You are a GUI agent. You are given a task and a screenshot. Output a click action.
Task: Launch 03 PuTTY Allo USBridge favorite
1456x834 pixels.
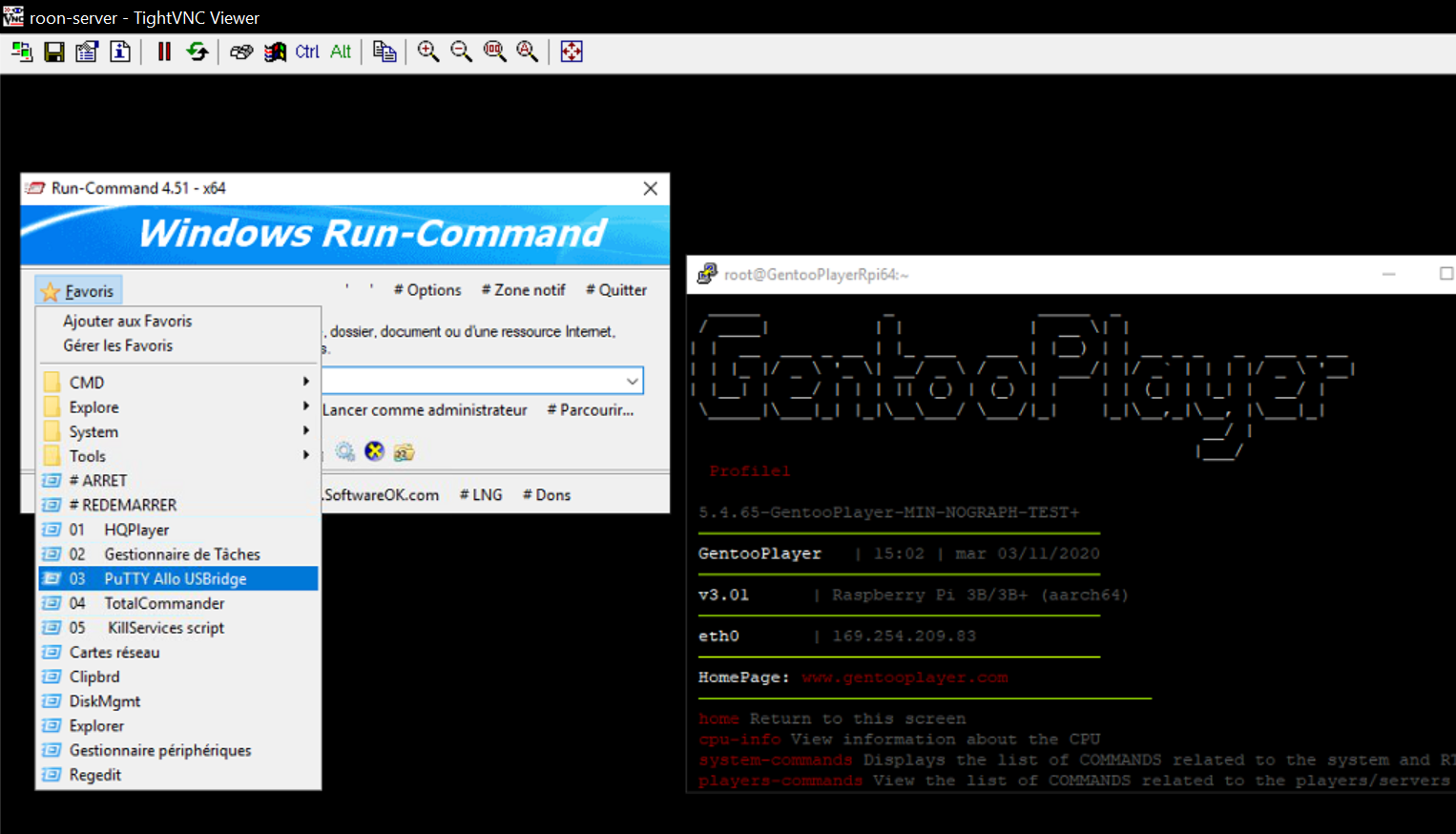tap(177, 578)
